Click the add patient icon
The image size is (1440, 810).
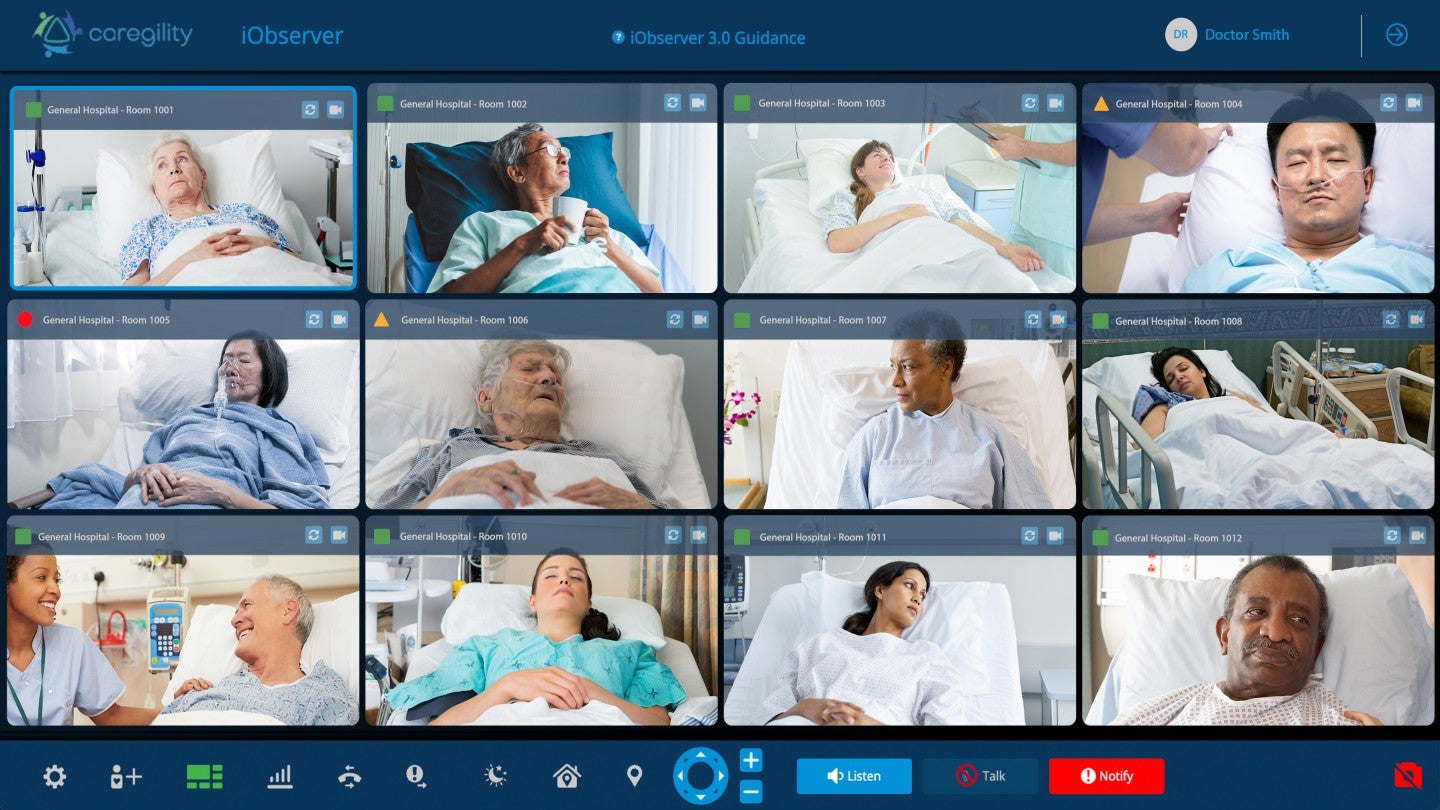(x=126, y=776)
